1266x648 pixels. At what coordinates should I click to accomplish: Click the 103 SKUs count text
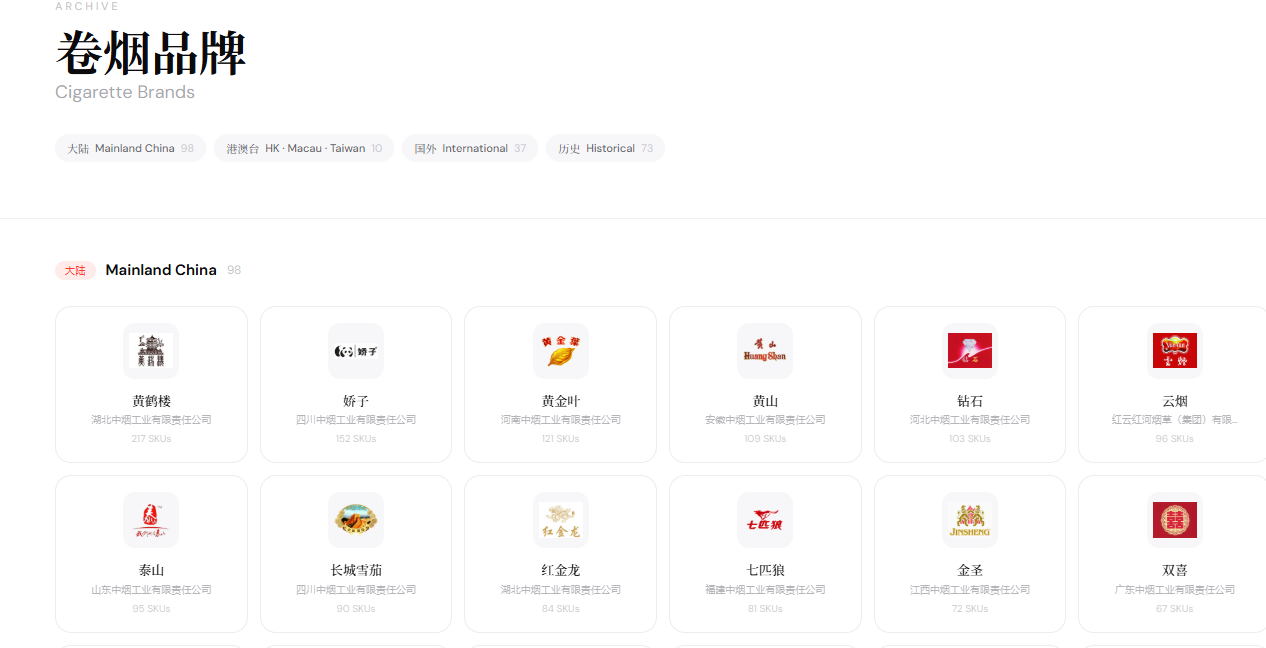pos(970,439)
